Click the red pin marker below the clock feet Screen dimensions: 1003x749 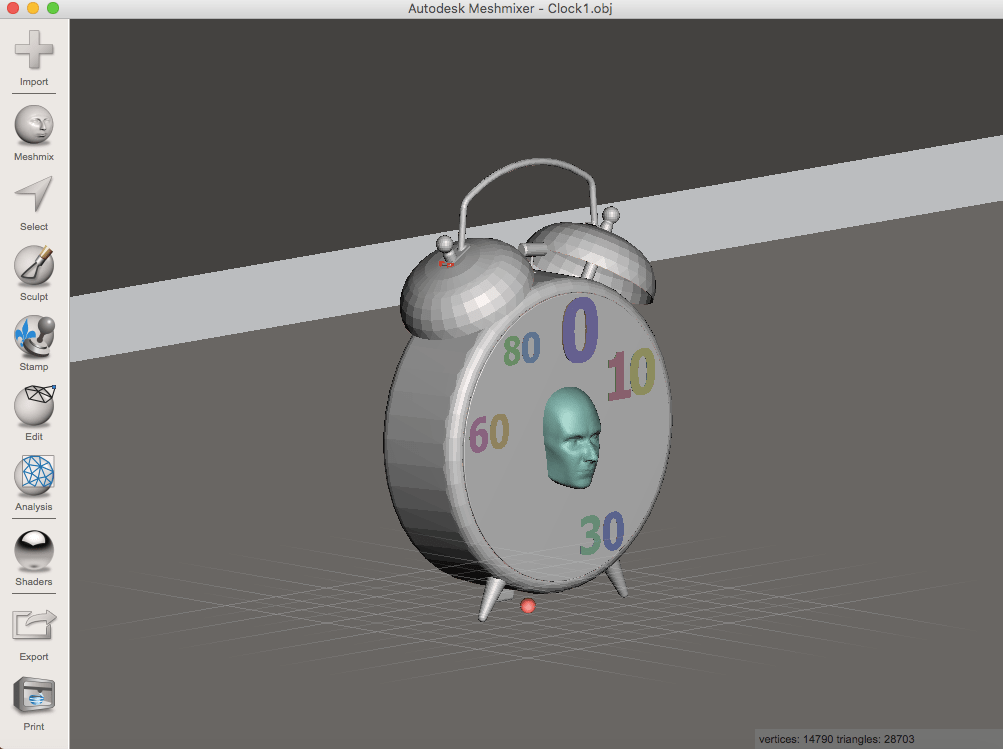527,605
